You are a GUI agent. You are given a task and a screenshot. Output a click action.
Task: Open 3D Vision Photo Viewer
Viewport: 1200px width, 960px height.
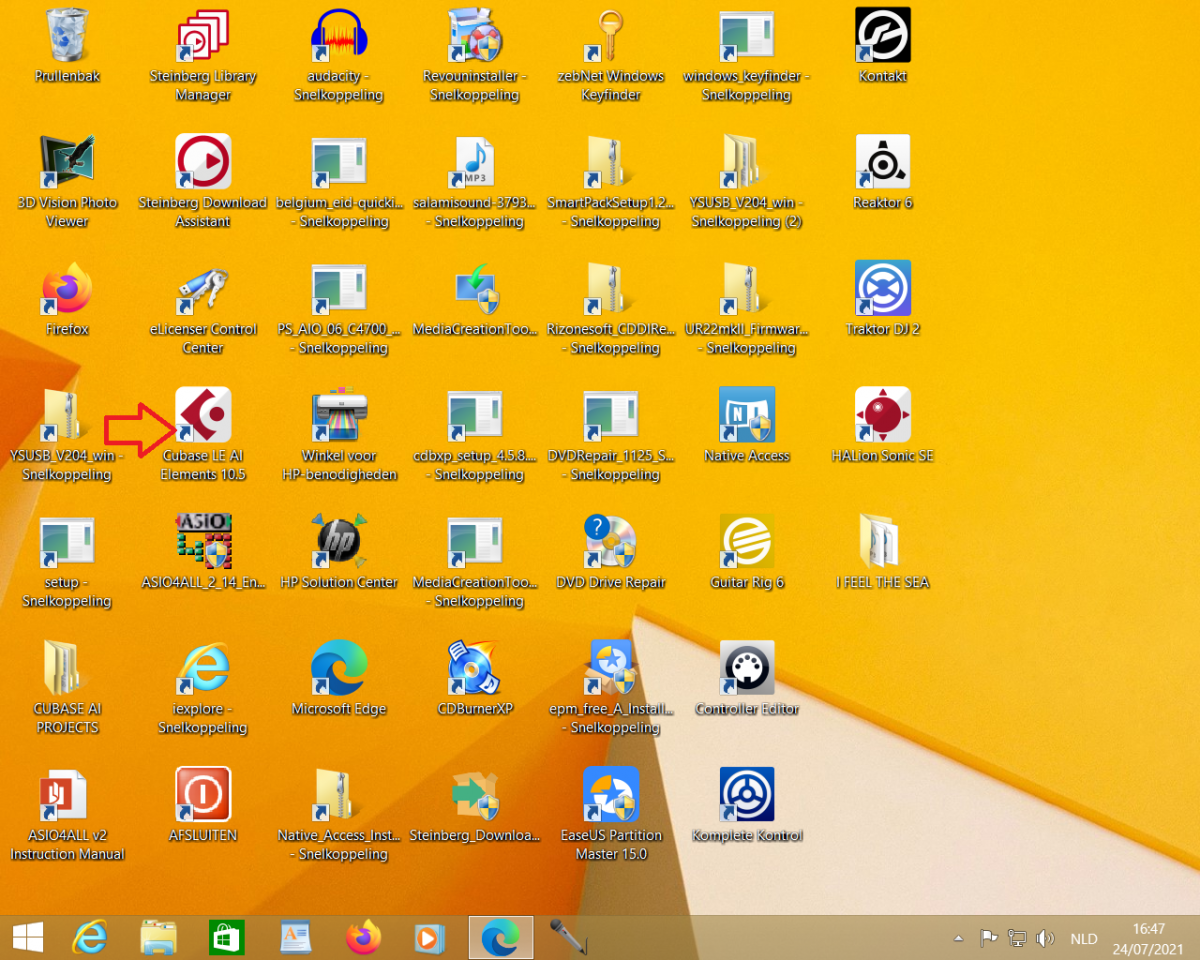coord(67,162)
